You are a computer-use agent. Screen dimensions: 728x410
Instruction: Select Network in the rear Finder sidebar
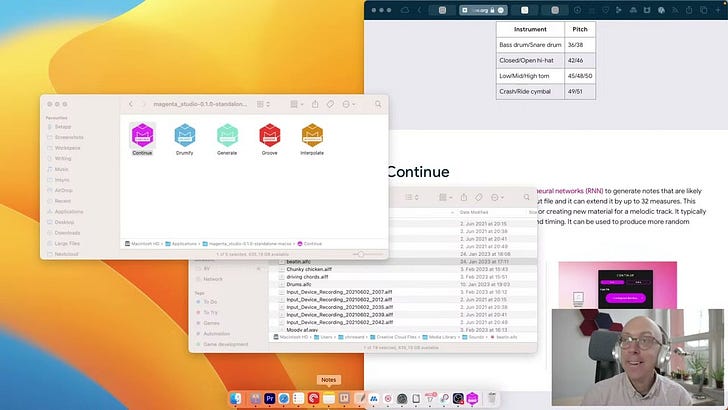point(209,279)
